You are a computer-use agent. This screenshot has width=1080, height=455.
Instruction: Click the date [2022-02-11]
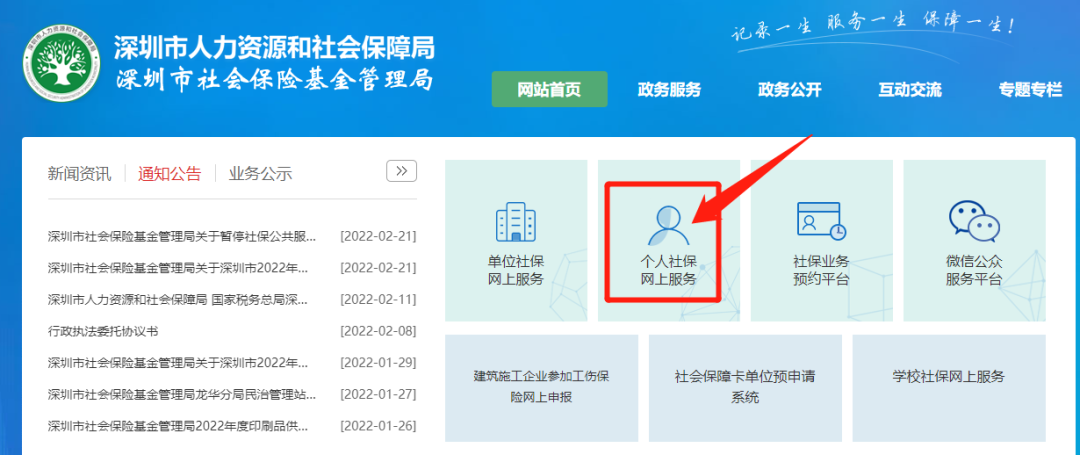tap(378, 299)
